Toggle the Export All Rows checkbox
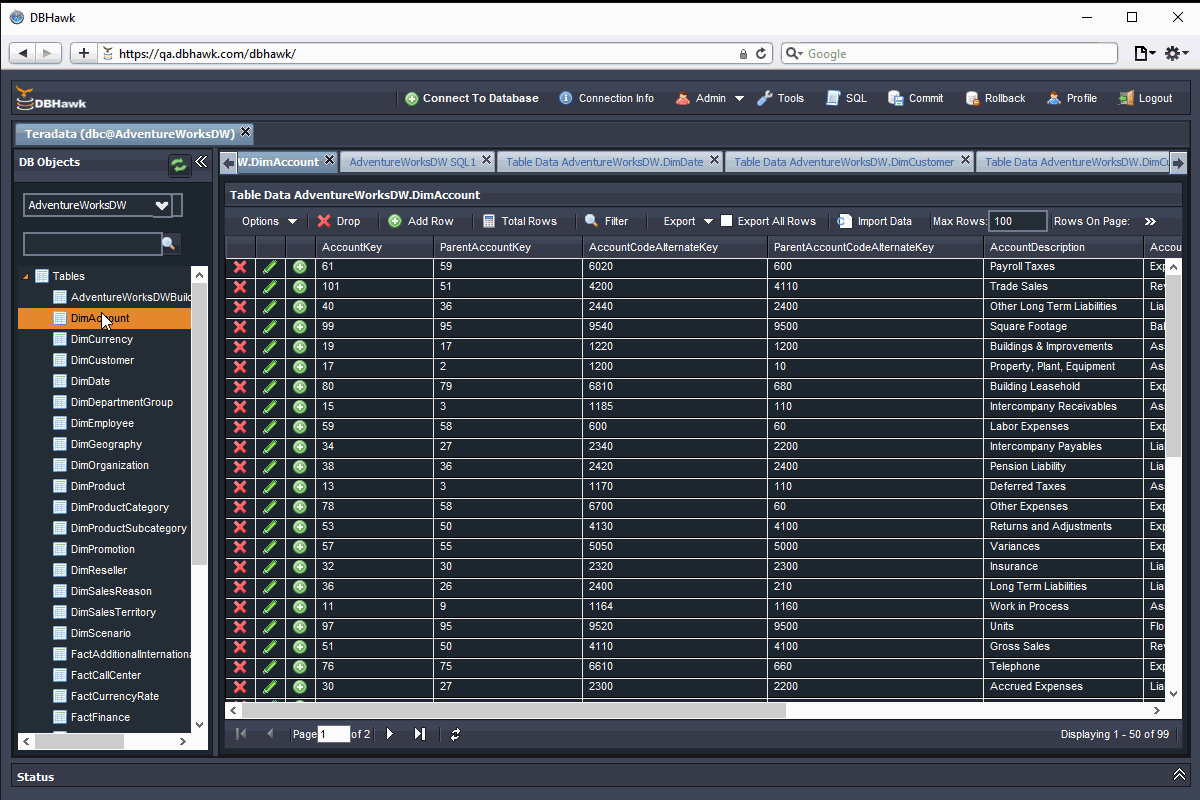This screenshot has height=800, width=1200. (x=727, y=221)
